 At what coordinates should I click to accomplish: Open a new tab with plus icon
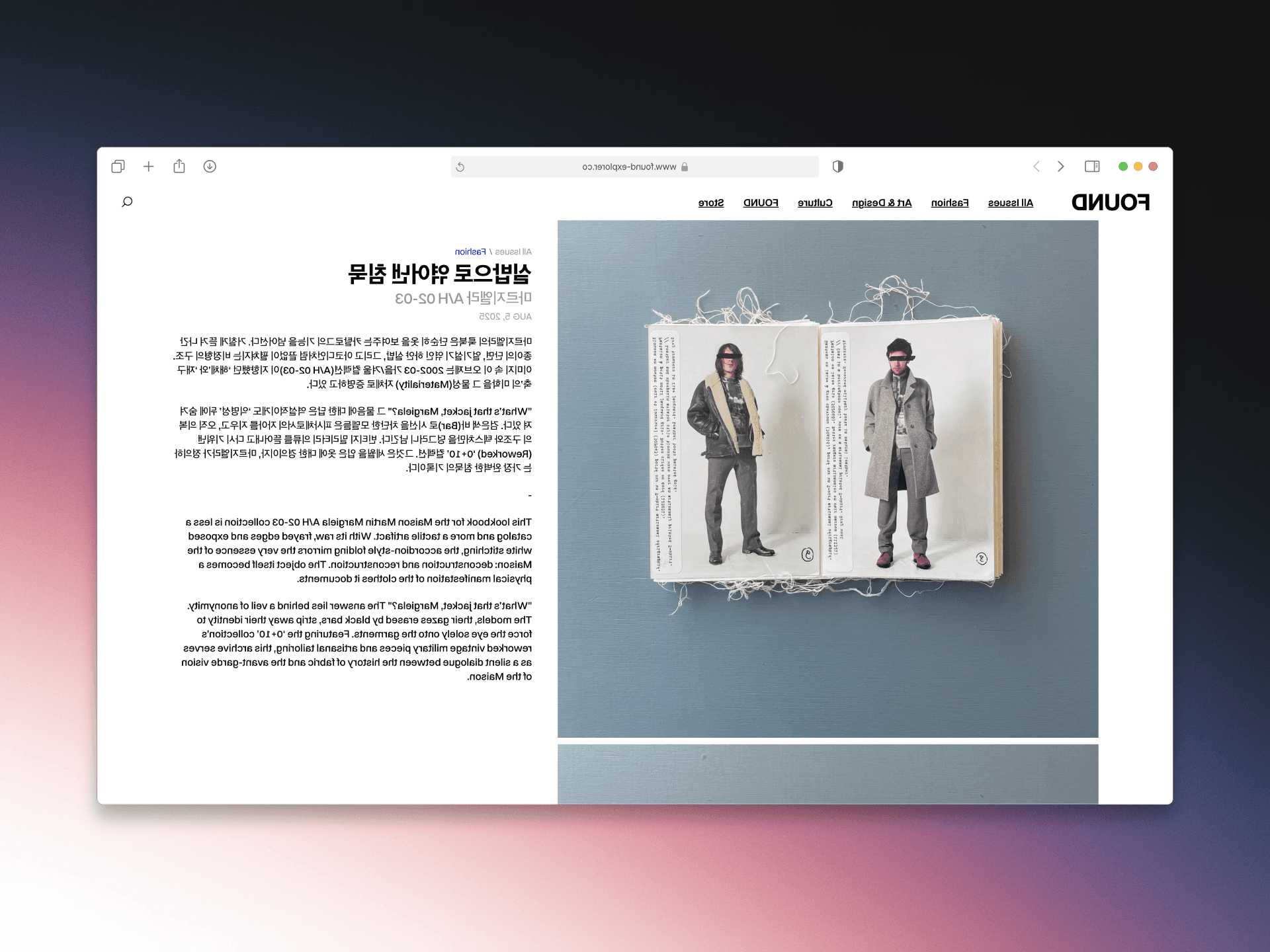(149, 167)
